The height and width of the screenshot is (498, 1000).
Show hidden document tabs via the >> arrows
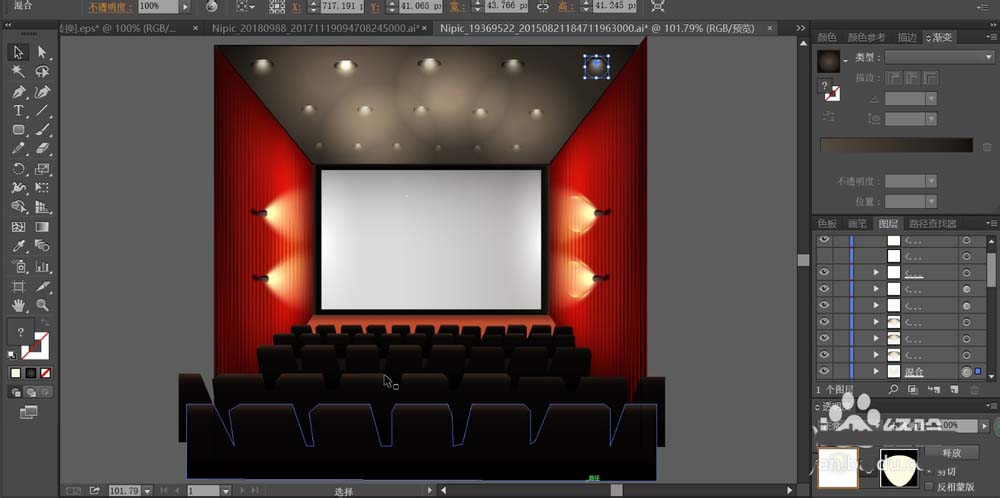click(x=801, y=28)
